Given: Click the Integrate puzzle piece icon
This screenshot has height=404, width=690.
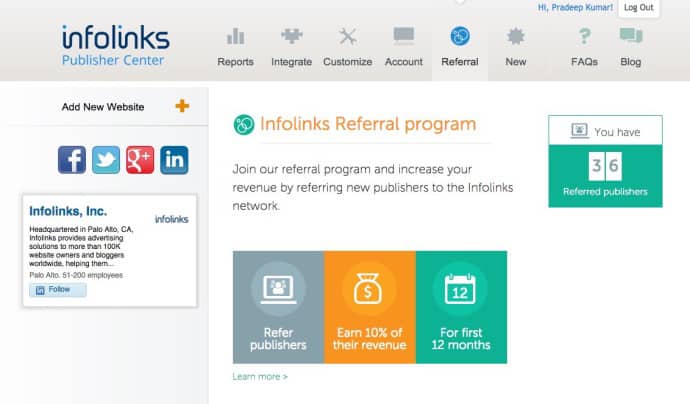Looking at the screenshot, I should (x=292, y=36).
